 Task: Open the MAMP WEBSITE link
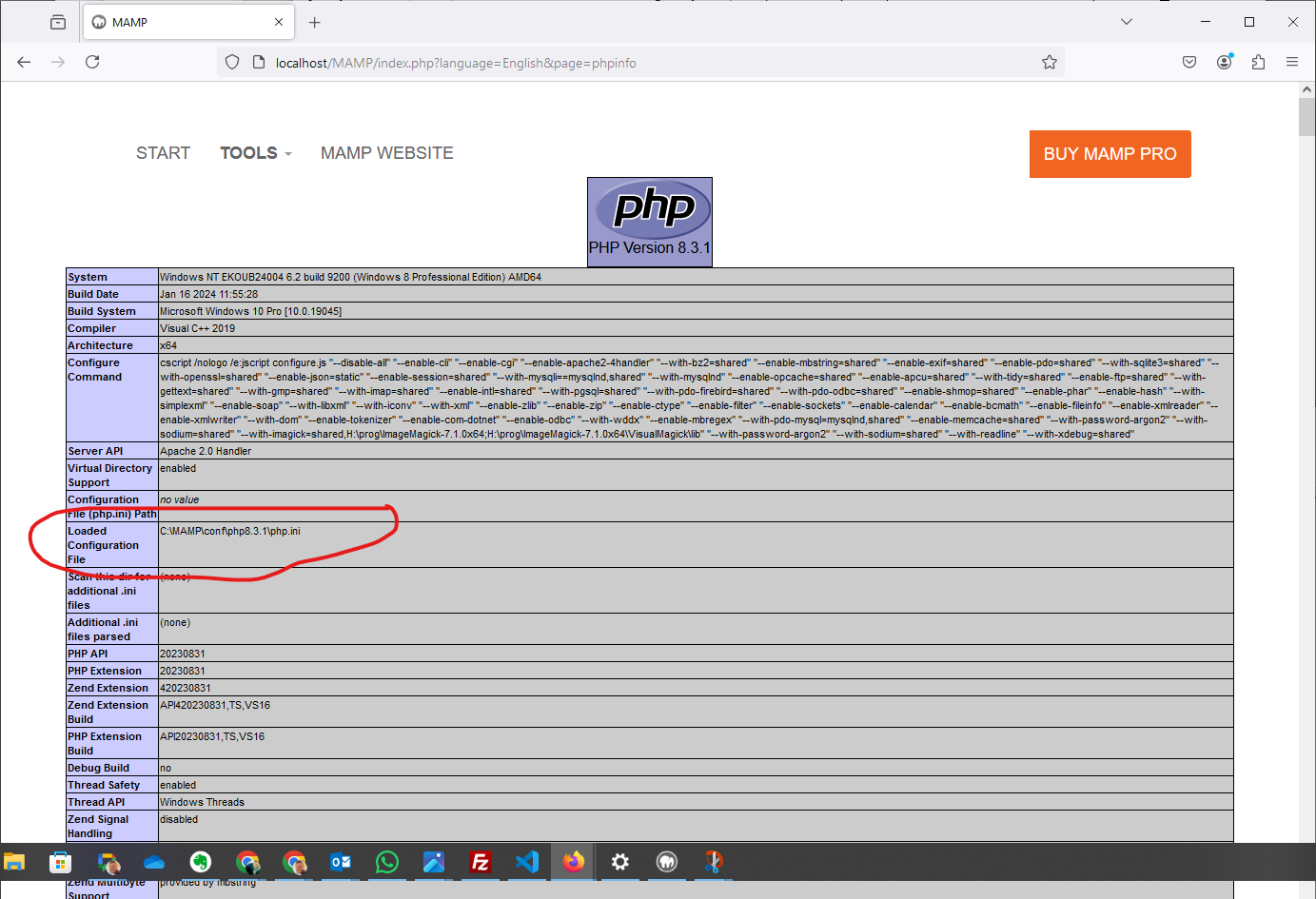[386, 153]
